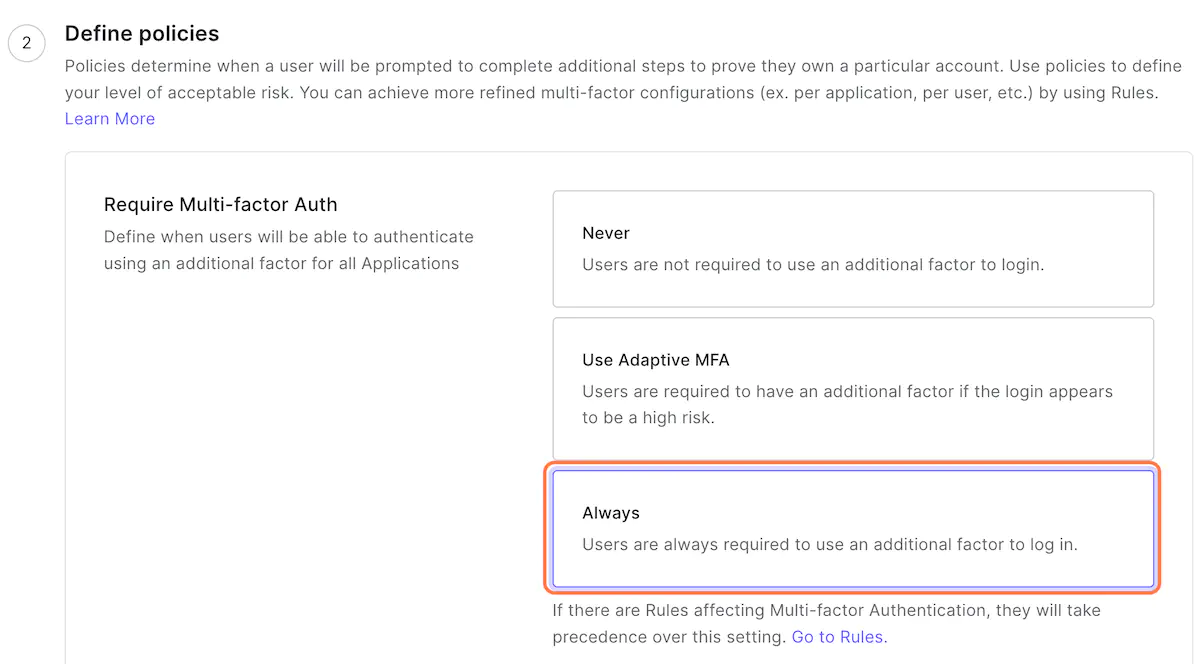1200x664 pixels.
Task: Click the Always title text
Action: pyautogui.click(x=611, y=513)
